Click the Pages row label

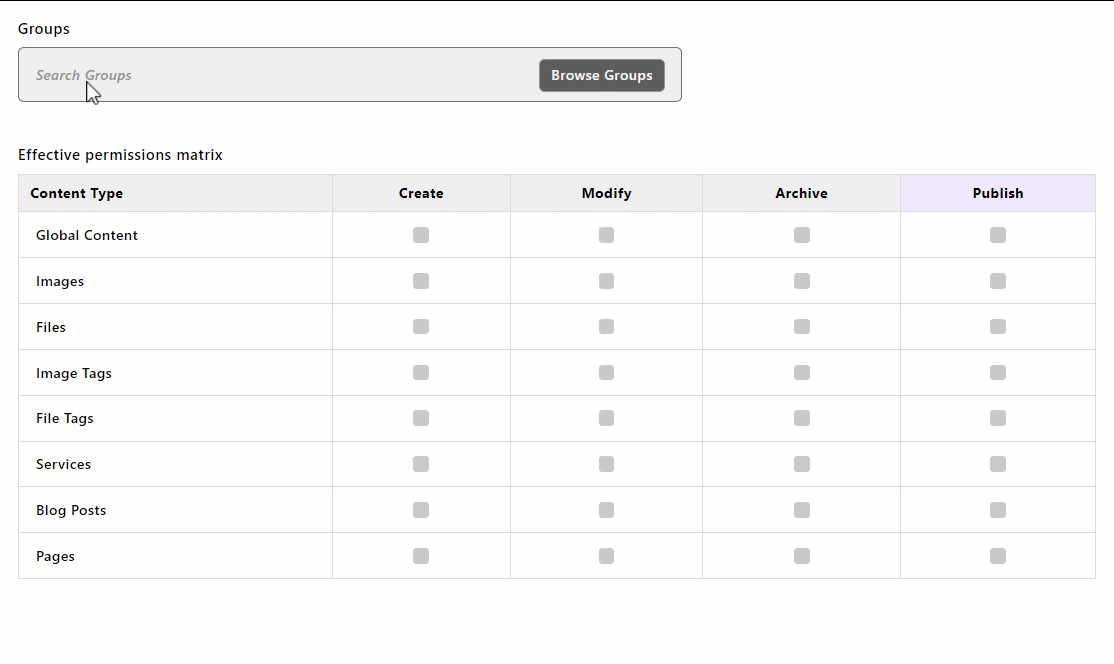tap(55, 557)
